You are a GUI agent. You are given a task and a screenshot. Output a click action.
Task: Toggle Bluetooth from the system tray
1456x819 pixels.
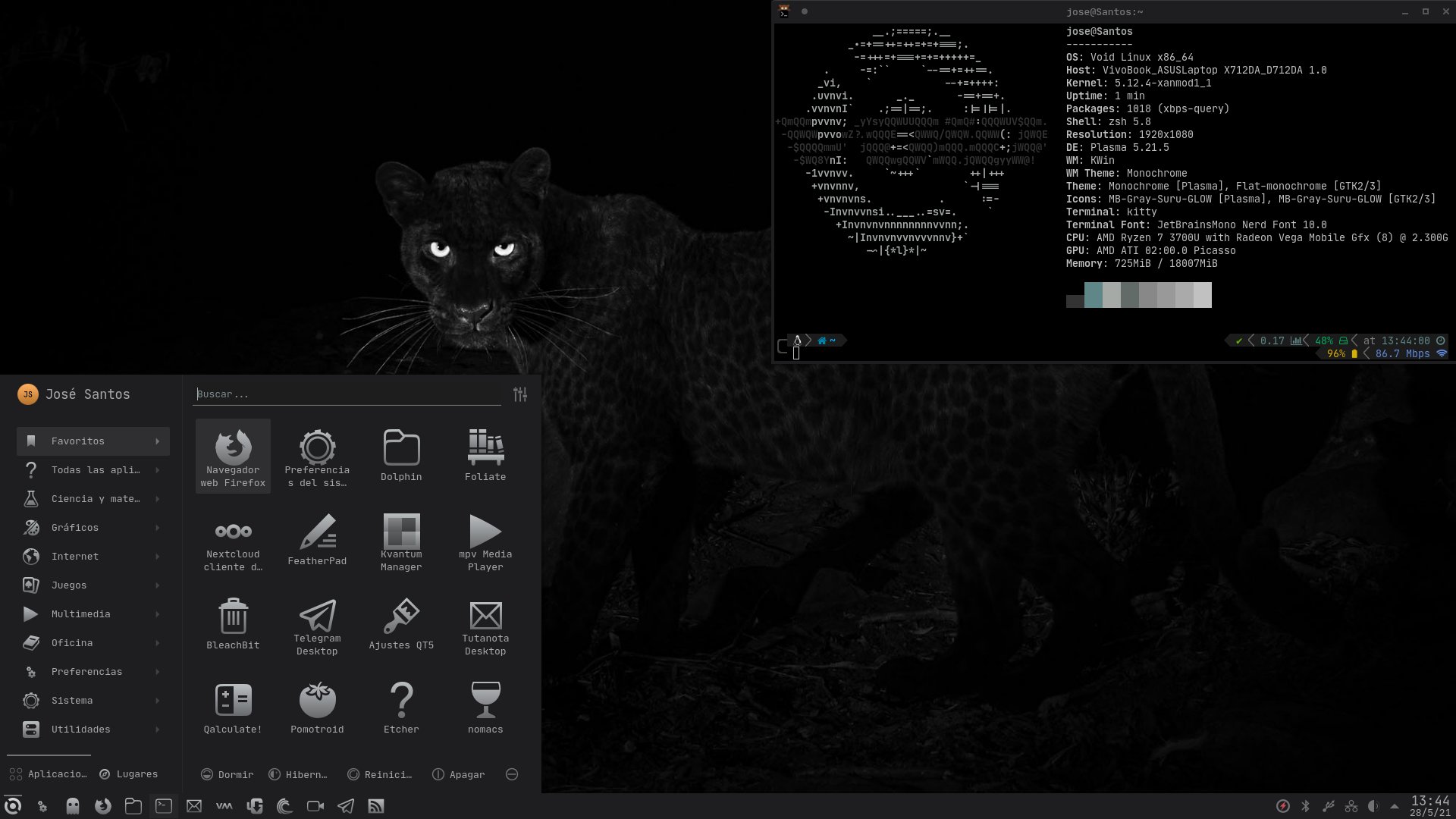point(1306,806)
